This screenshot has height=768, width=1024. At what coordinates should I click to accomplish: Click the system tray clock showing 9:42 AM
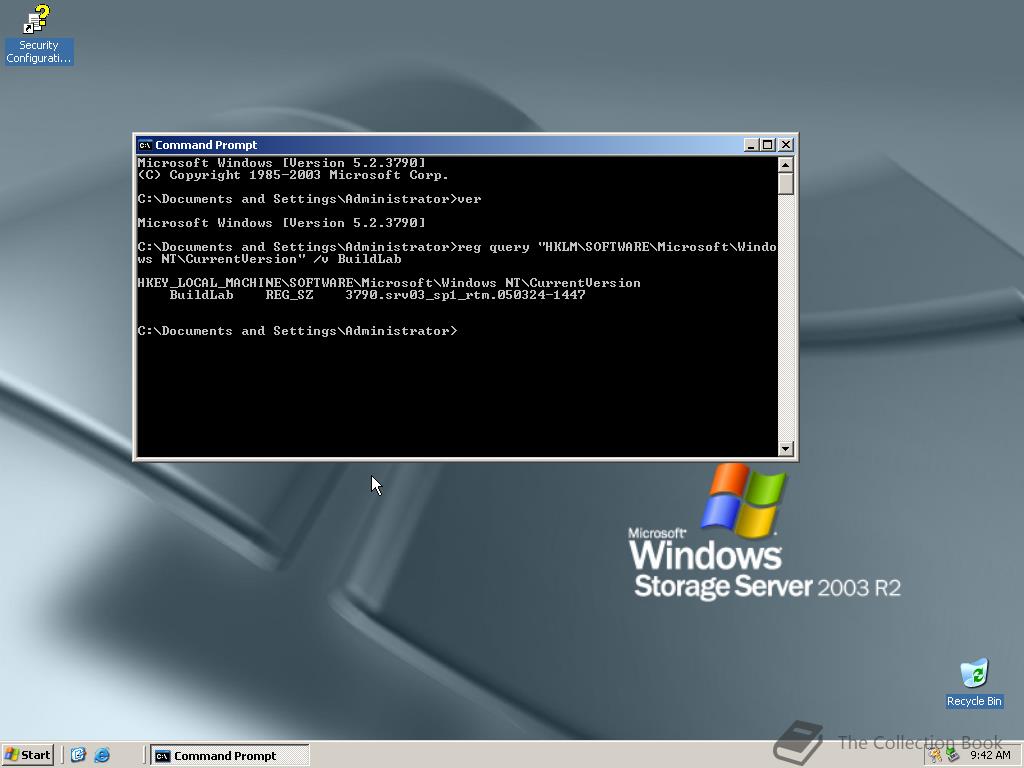[990, 756]
